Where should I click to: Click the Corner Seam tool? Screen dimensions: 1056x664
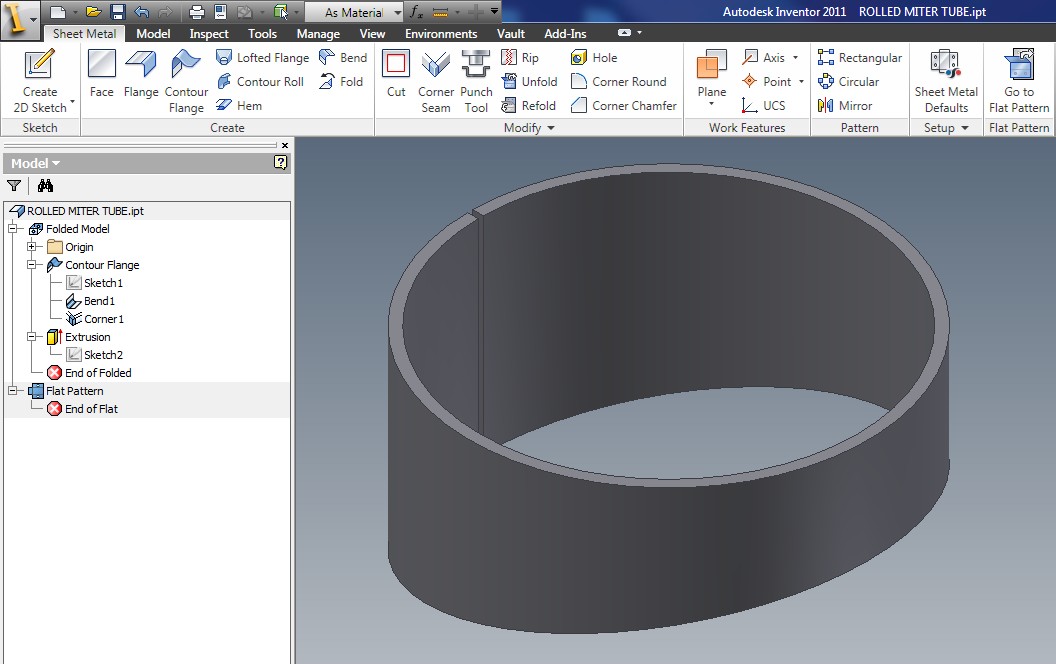pos(436,80)
